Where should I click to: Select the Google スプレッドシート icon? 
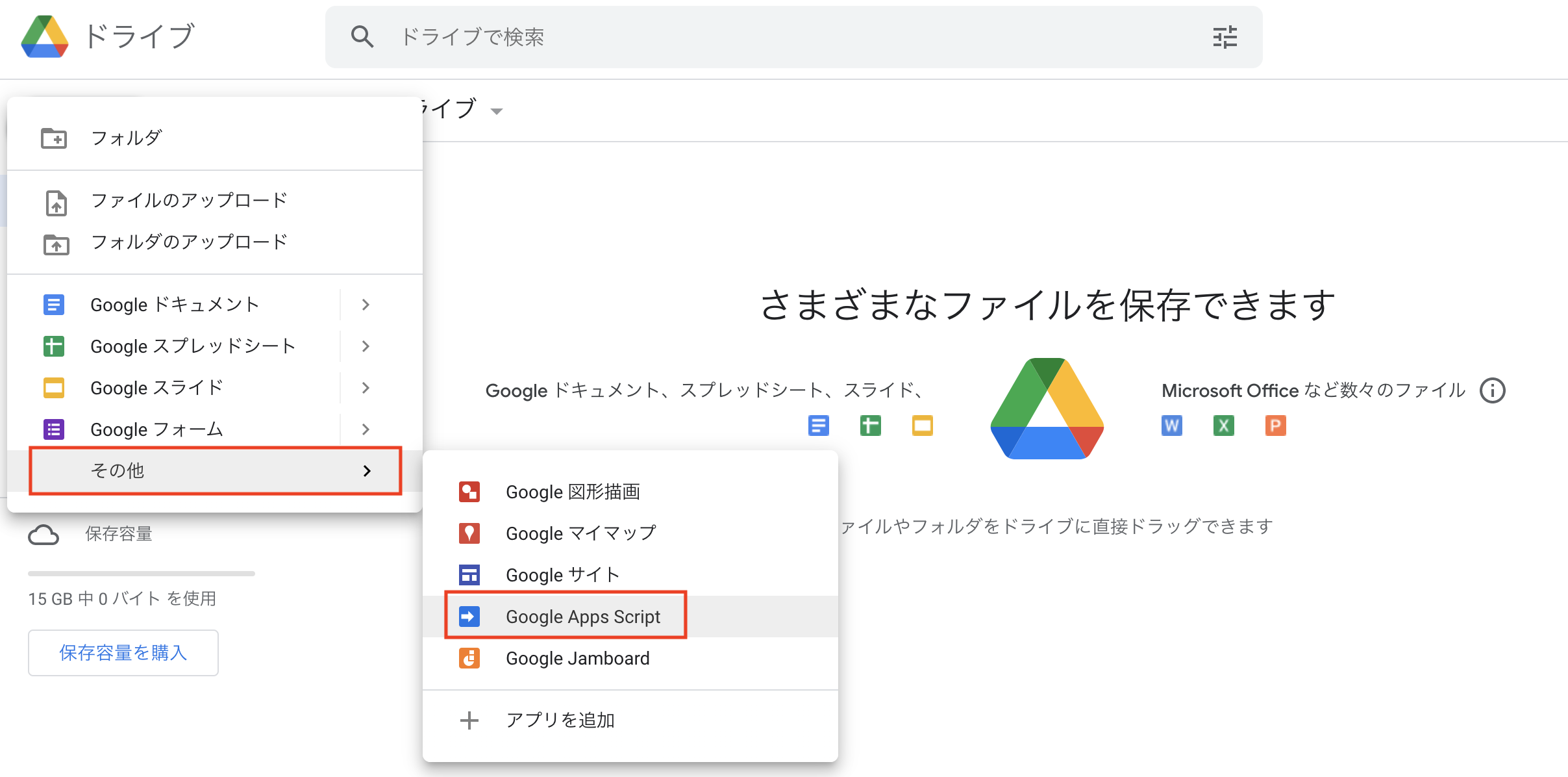click(x=53, y=346)
